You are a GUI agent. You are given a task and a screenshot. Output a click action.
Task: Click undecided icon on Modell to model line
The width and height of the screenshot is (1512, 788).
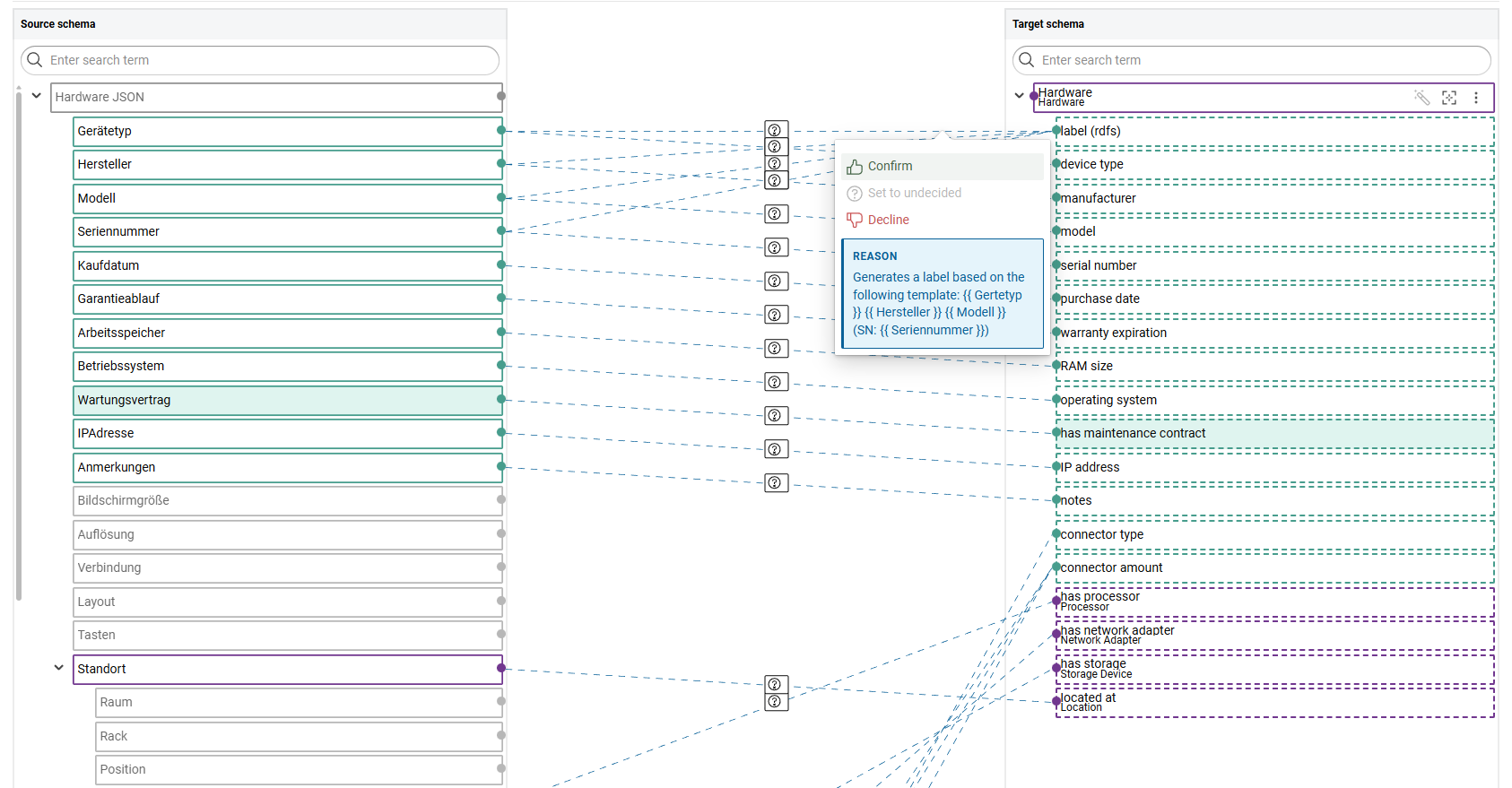pos(776,214)
